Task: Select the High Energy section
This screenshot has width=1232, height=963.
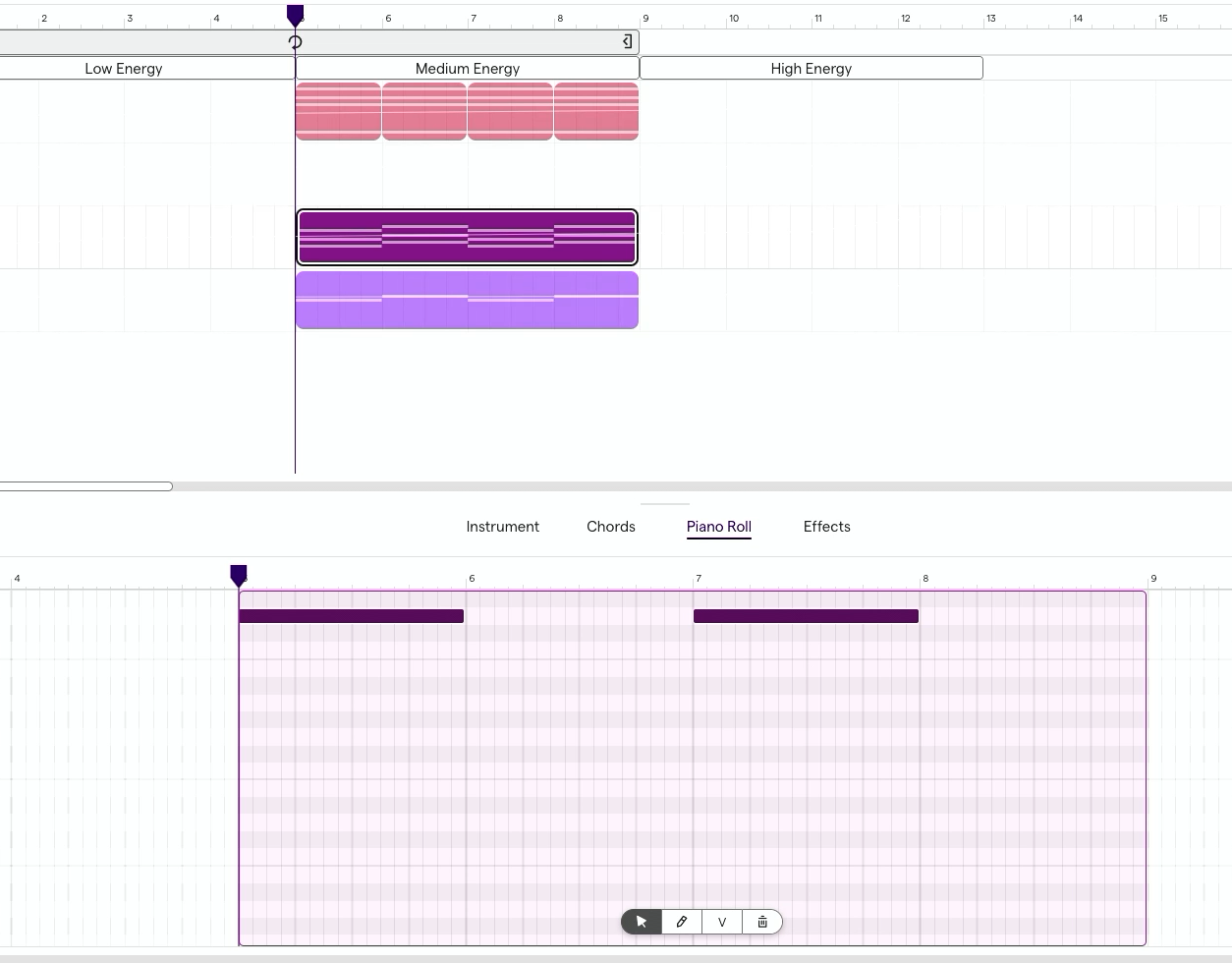Action: pyautogui.click(x=812, y=68)
